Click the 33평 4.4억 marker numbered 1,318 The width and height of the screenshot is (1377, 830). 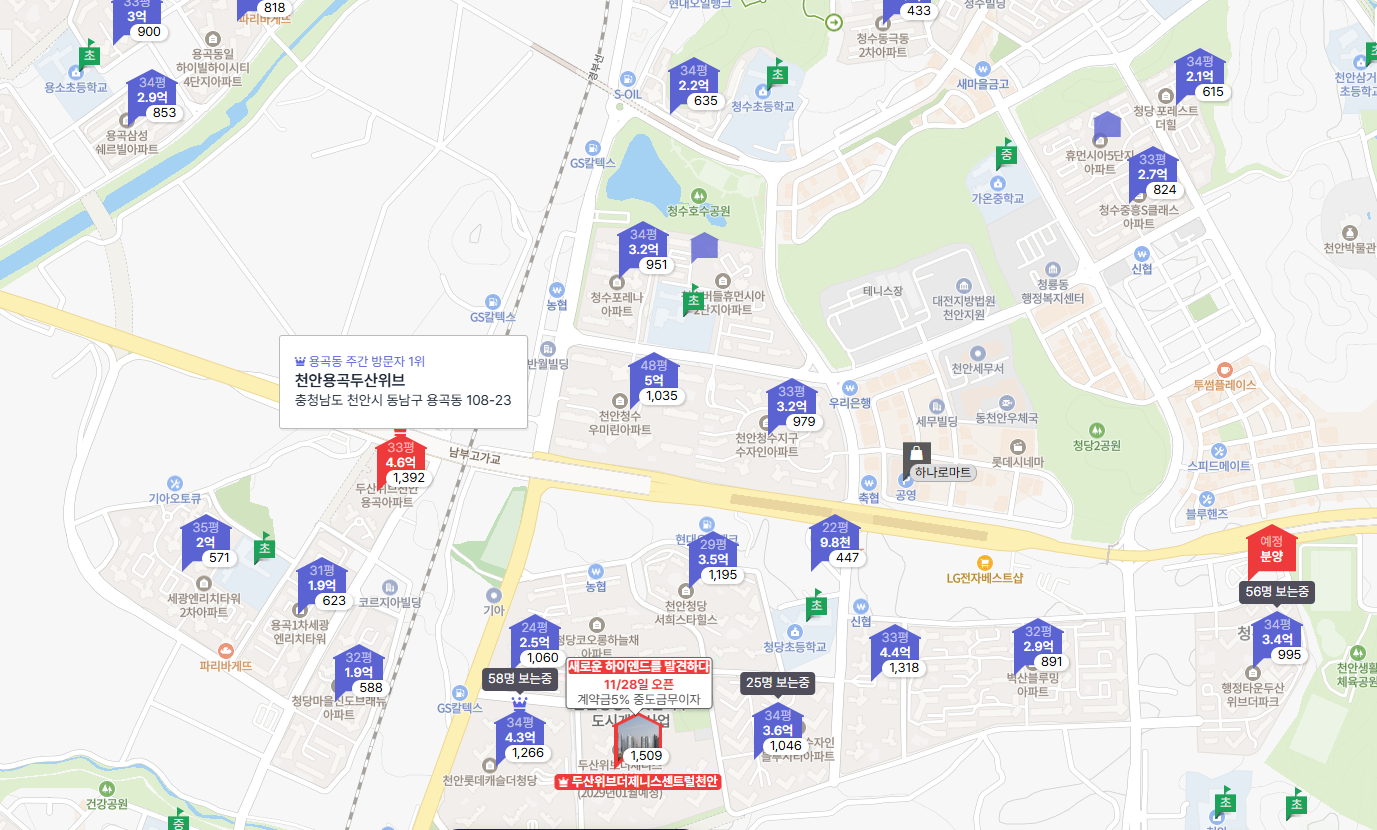tap(895, 653)
